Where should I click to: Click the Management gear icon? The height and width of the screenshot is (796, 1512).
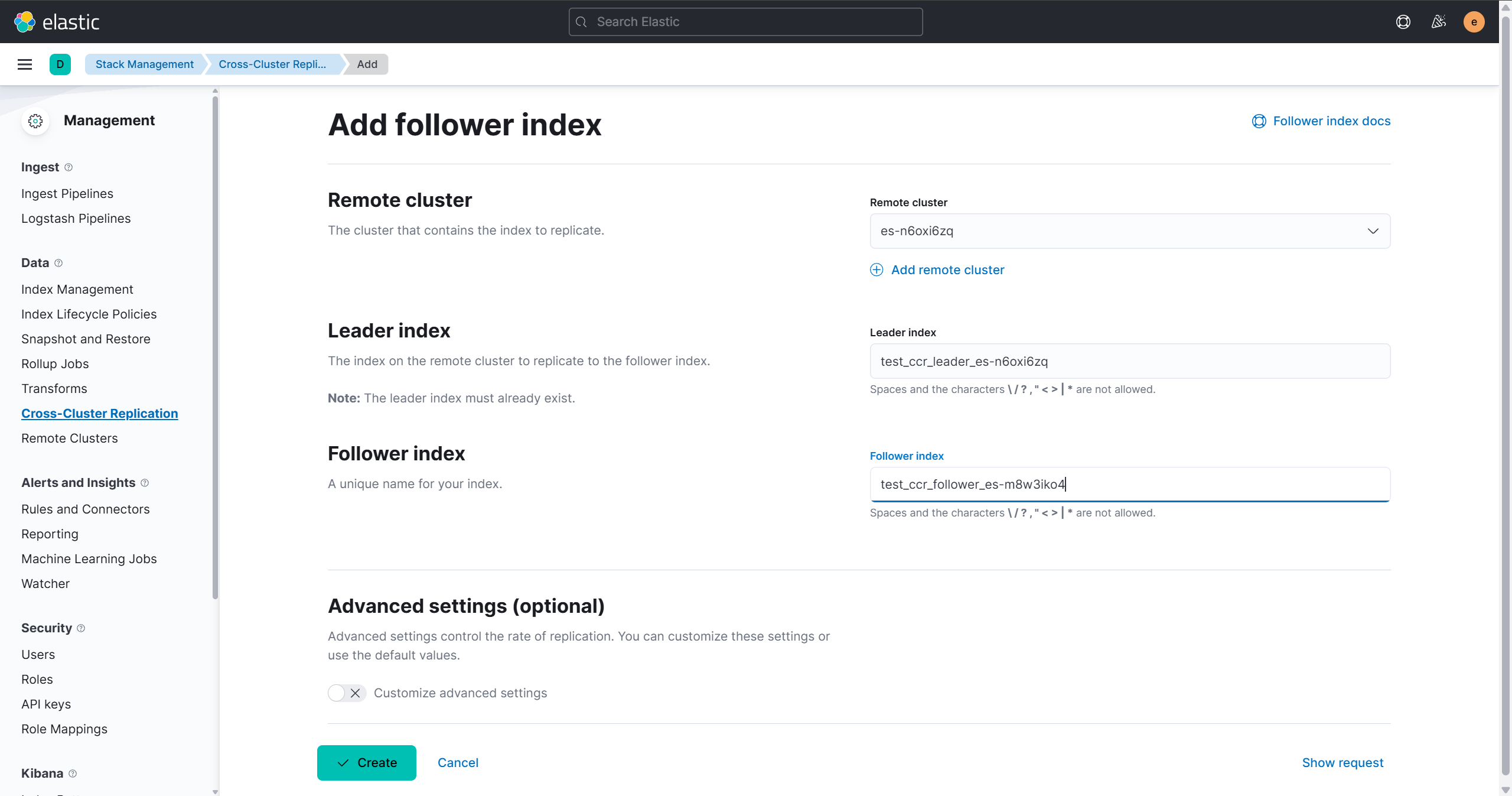pyautogui.click(x=35, y=121)
